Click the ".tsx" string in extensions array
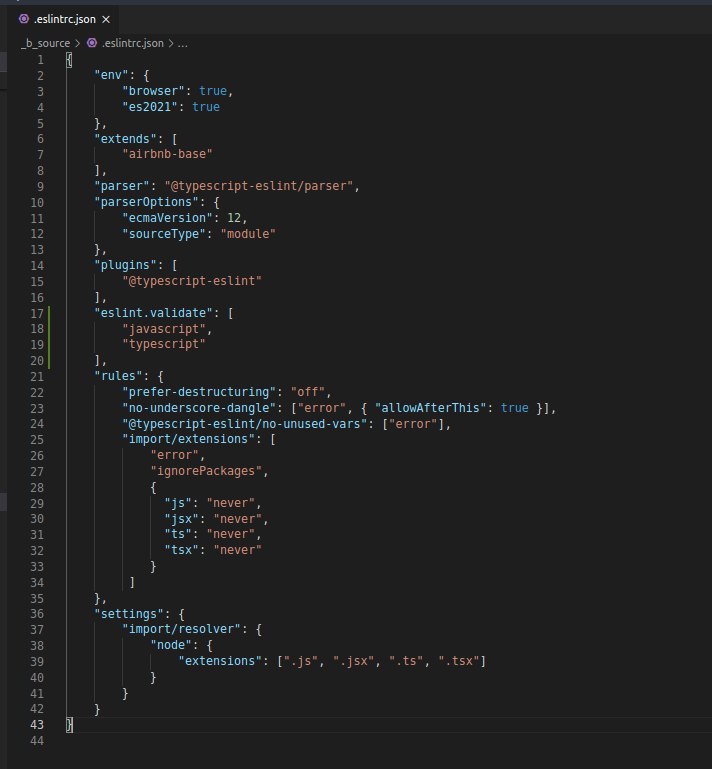 tap(459, 661)
